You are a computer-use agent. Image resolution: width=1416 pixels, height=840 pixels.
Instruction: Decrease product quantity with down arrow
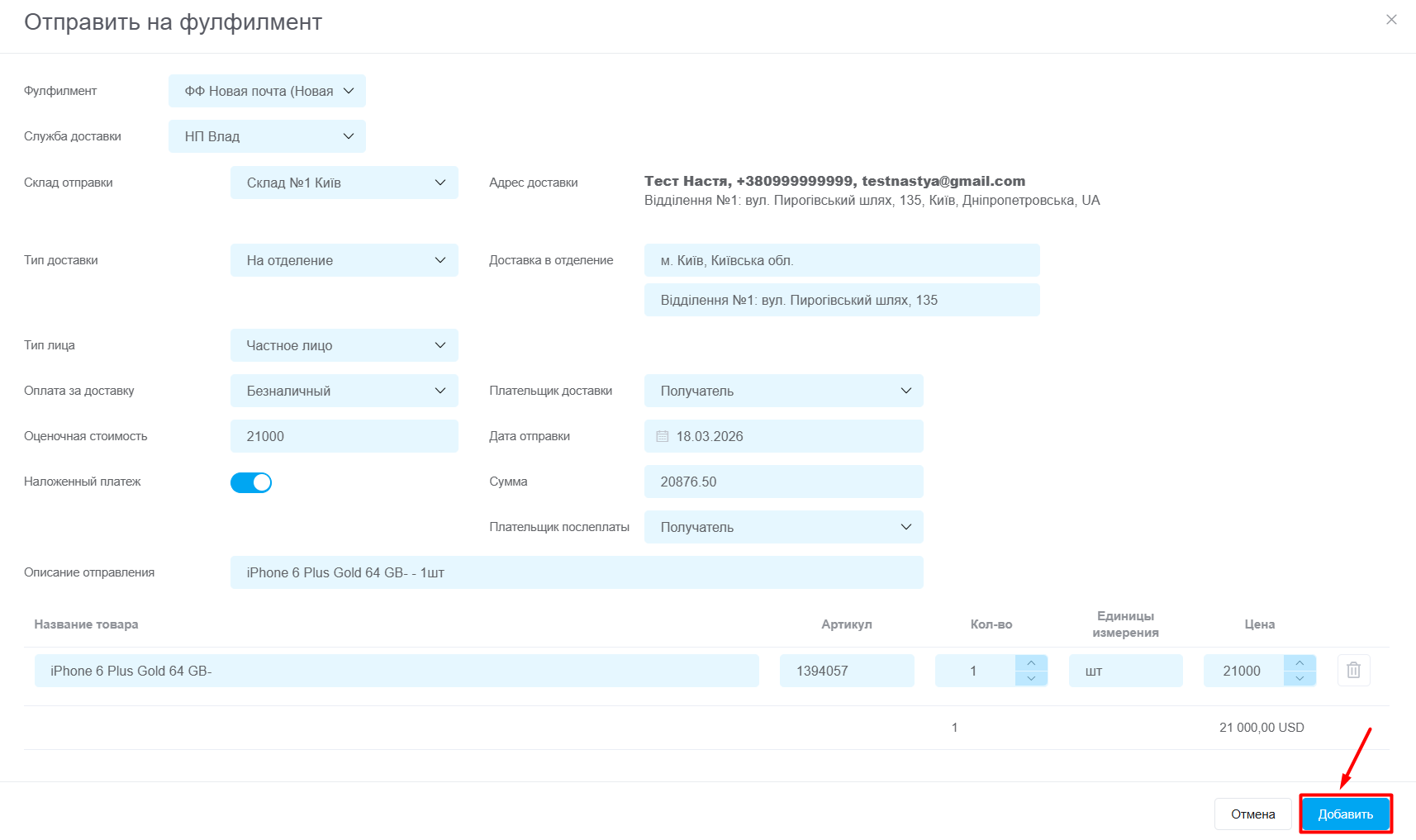[x=1031, y=678]
